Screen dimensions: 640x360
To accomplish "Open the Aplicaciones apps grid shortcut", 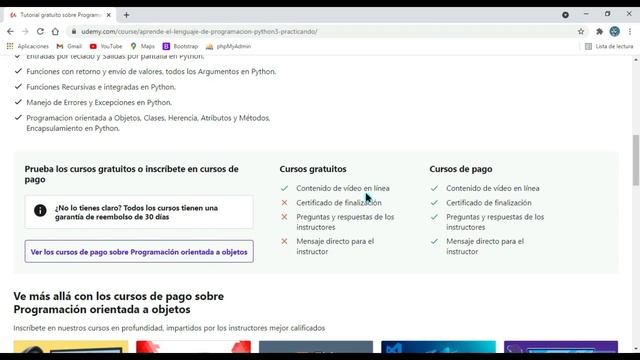I will (x=27, y=47).
